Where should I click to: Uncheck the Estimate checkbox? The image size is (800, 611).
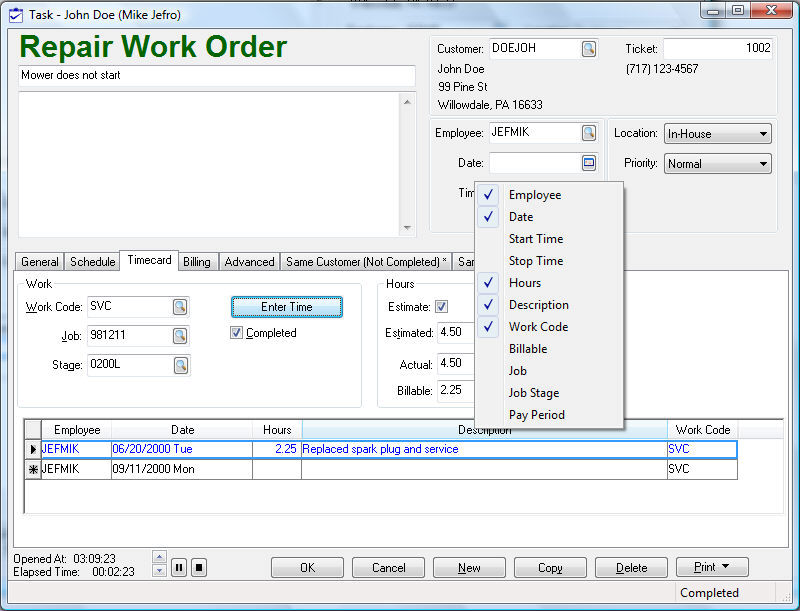coord(442,307)
